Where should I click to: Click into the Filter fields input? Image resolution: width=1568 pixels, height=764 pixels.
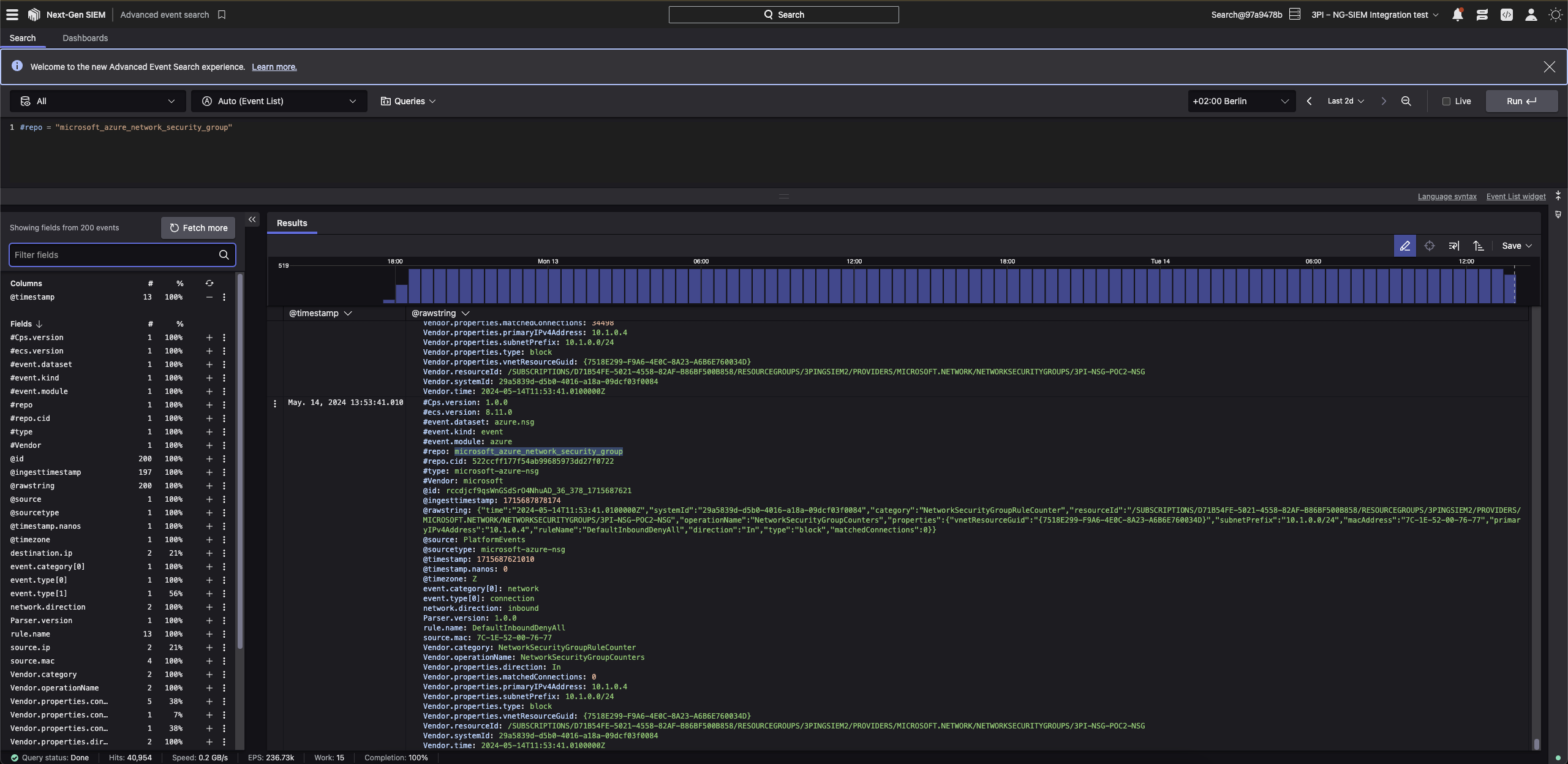(113, 255)
